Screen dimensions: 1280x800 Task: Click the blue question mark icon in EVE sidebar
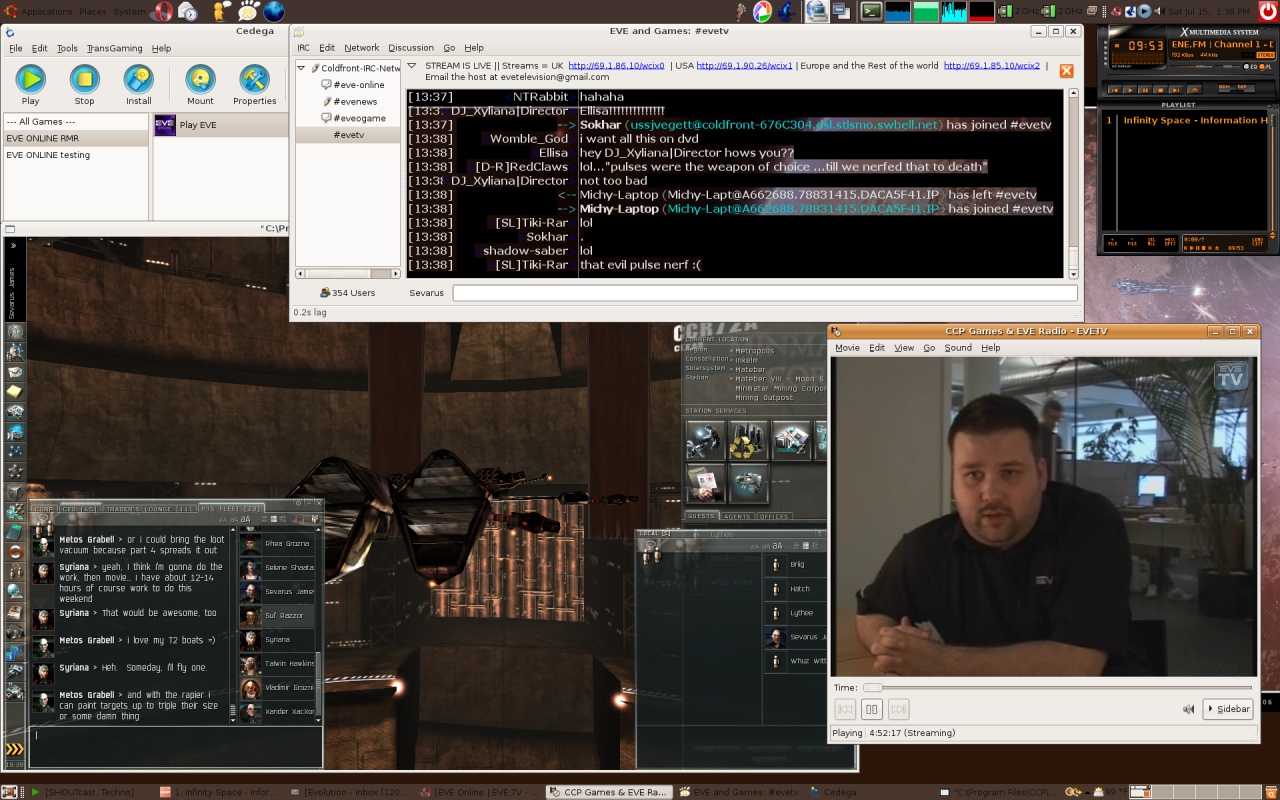tap(15, 652)
